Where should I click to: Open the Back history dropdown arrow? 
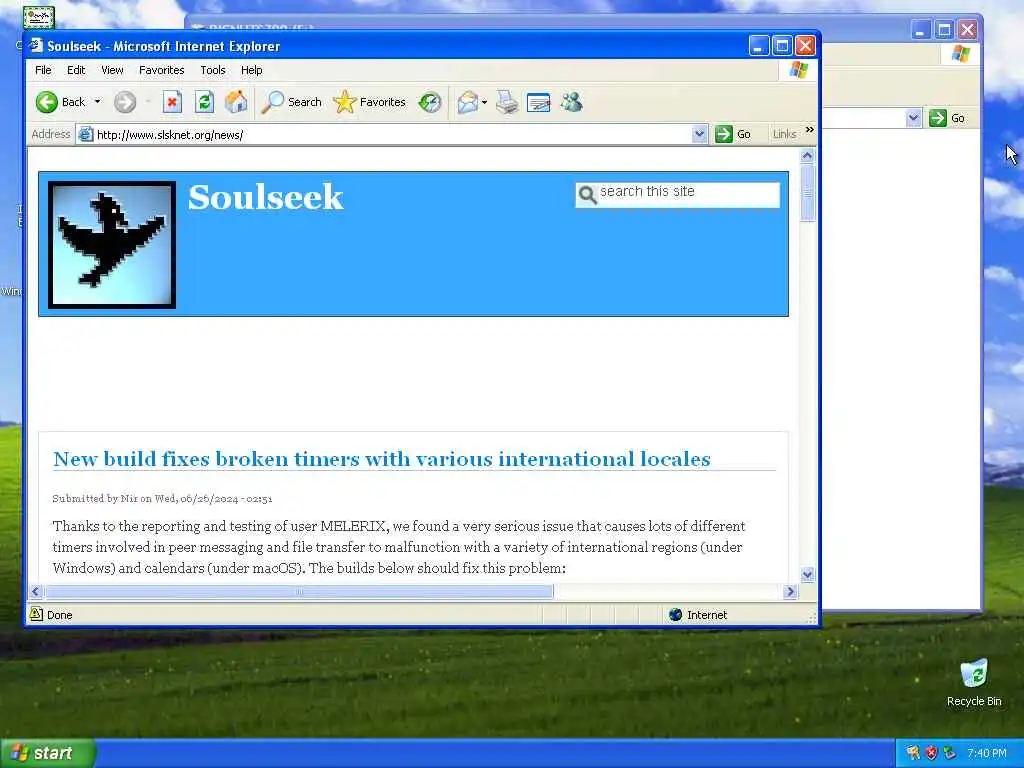[97, 102]
